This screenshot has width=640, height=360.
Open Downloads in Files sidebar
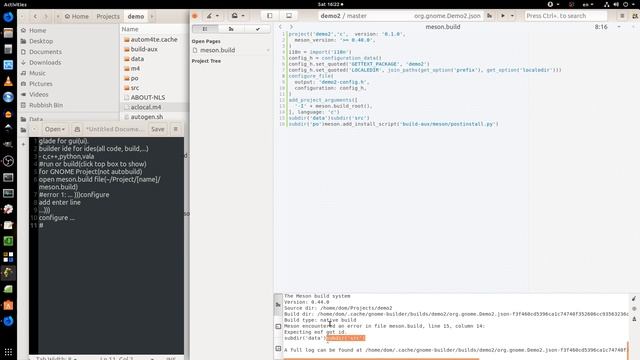(45, 62)
